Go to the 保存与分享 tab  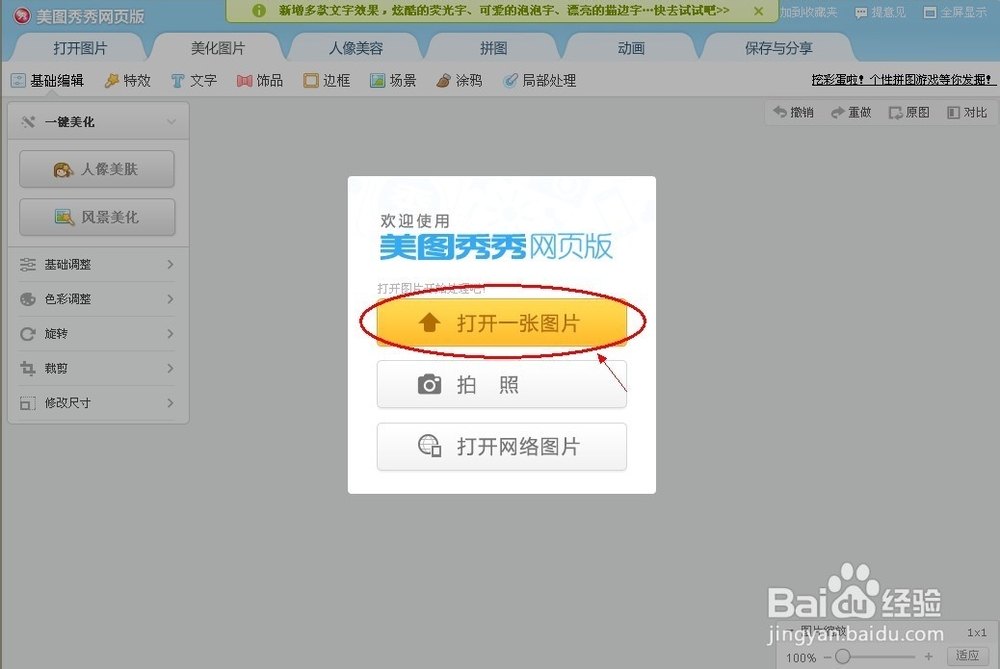click(x=779, y=48)
